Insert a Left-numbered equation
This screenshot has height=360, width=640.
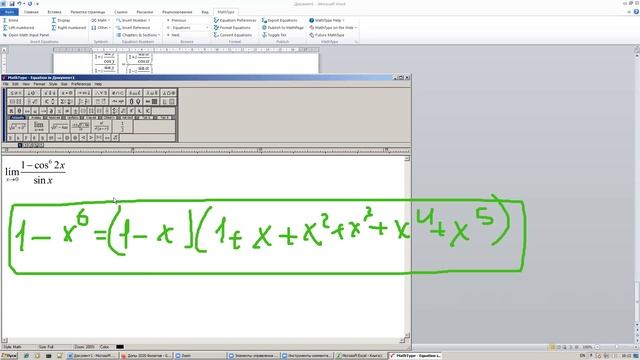click(x=18, y=27)
